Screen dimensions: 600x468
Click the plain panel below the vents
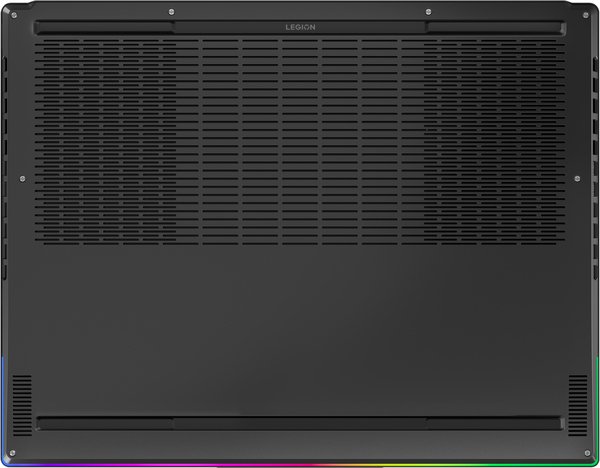pos(300,320)
